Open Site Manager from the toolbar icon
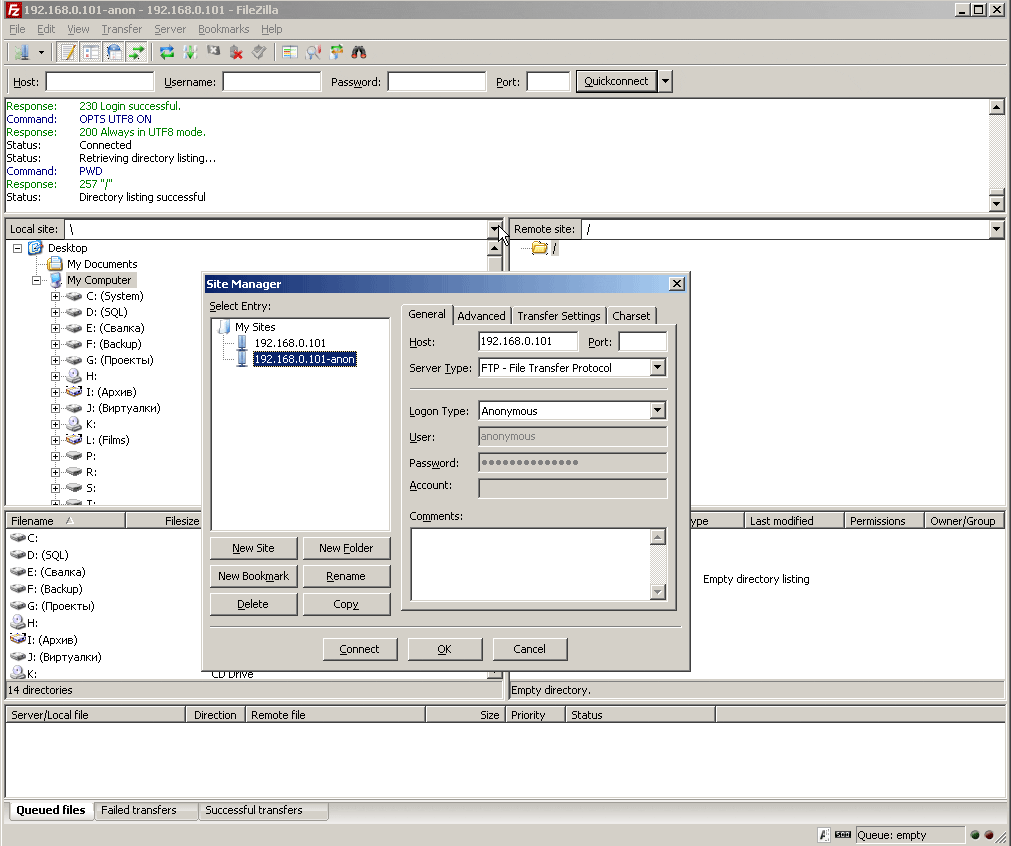Screen dimensions: 1011x846 pos(22,52)
